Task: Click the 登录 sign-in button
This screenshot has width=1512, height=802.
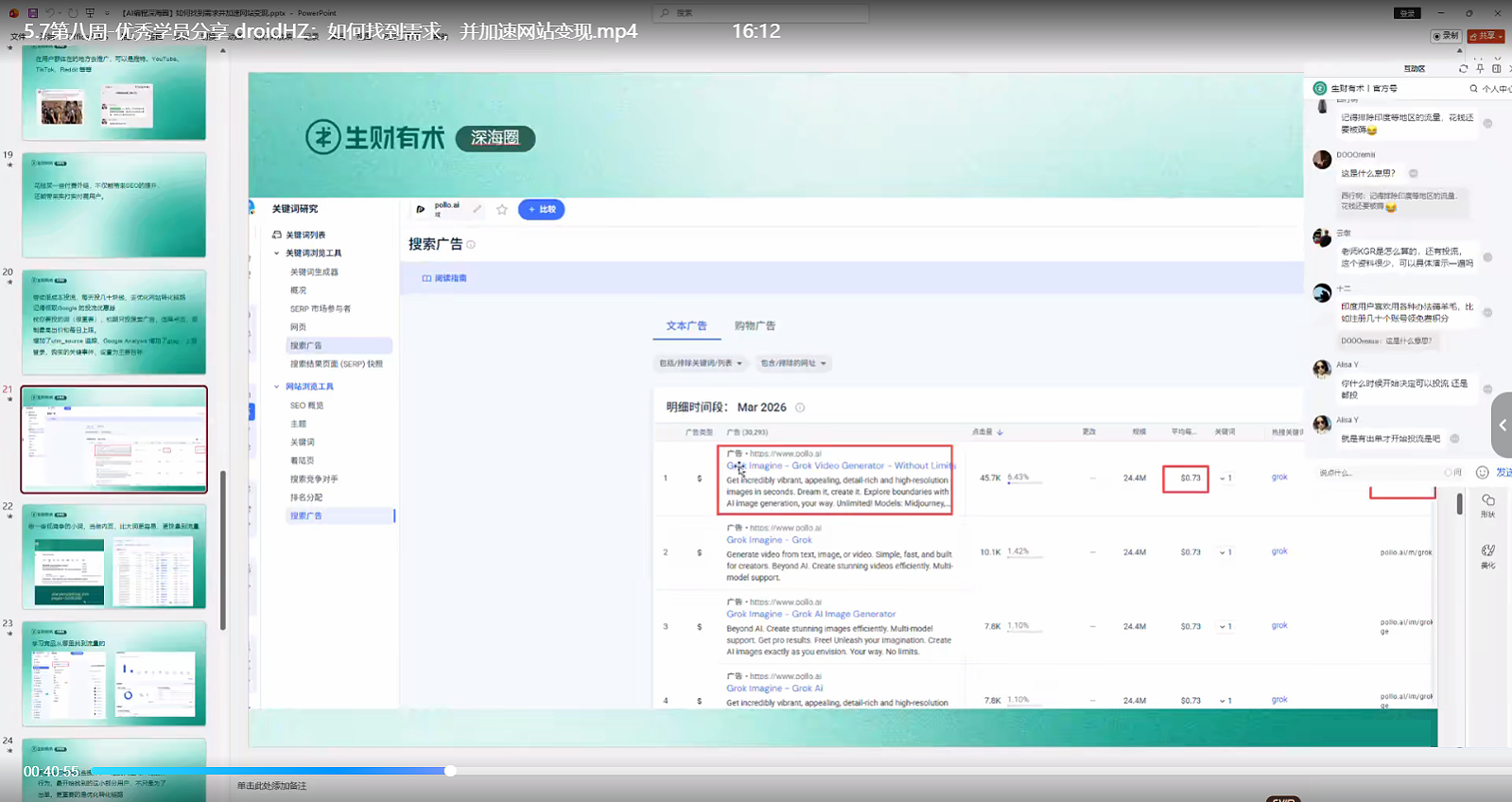Action: (1407, 13)
